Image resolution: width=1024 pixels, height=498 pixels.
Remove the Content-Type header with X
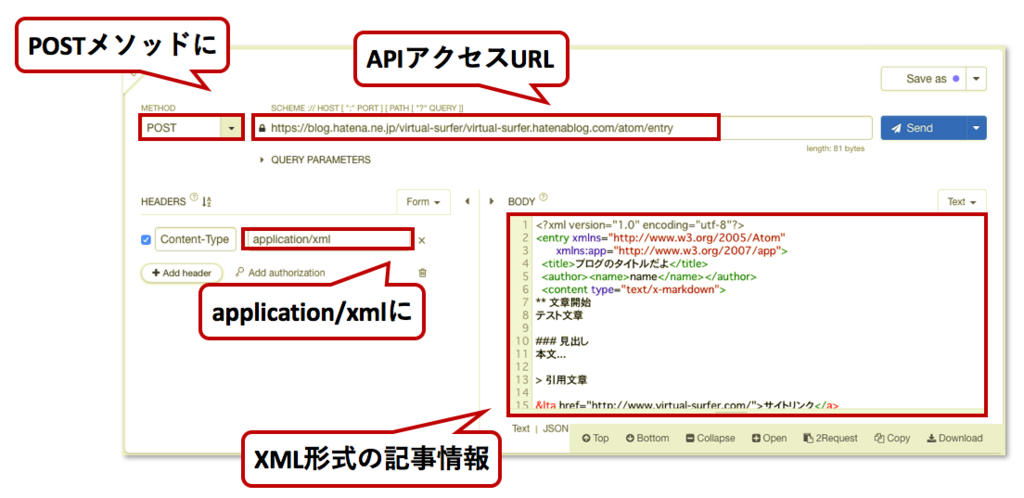pyautogui.click(x=422, y=240)
